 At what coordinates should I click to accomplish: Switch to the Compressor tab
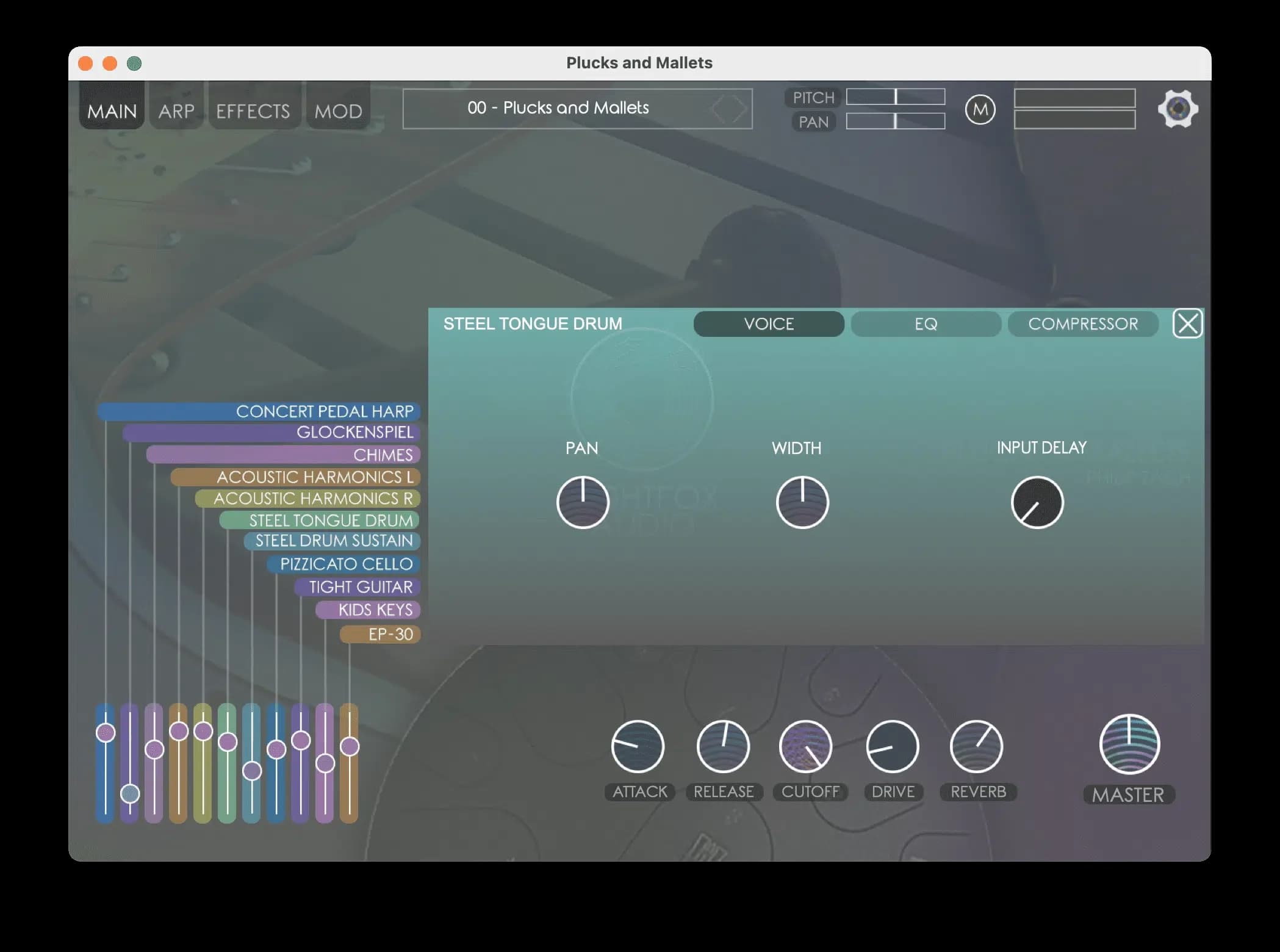[x=1083, y=324]
